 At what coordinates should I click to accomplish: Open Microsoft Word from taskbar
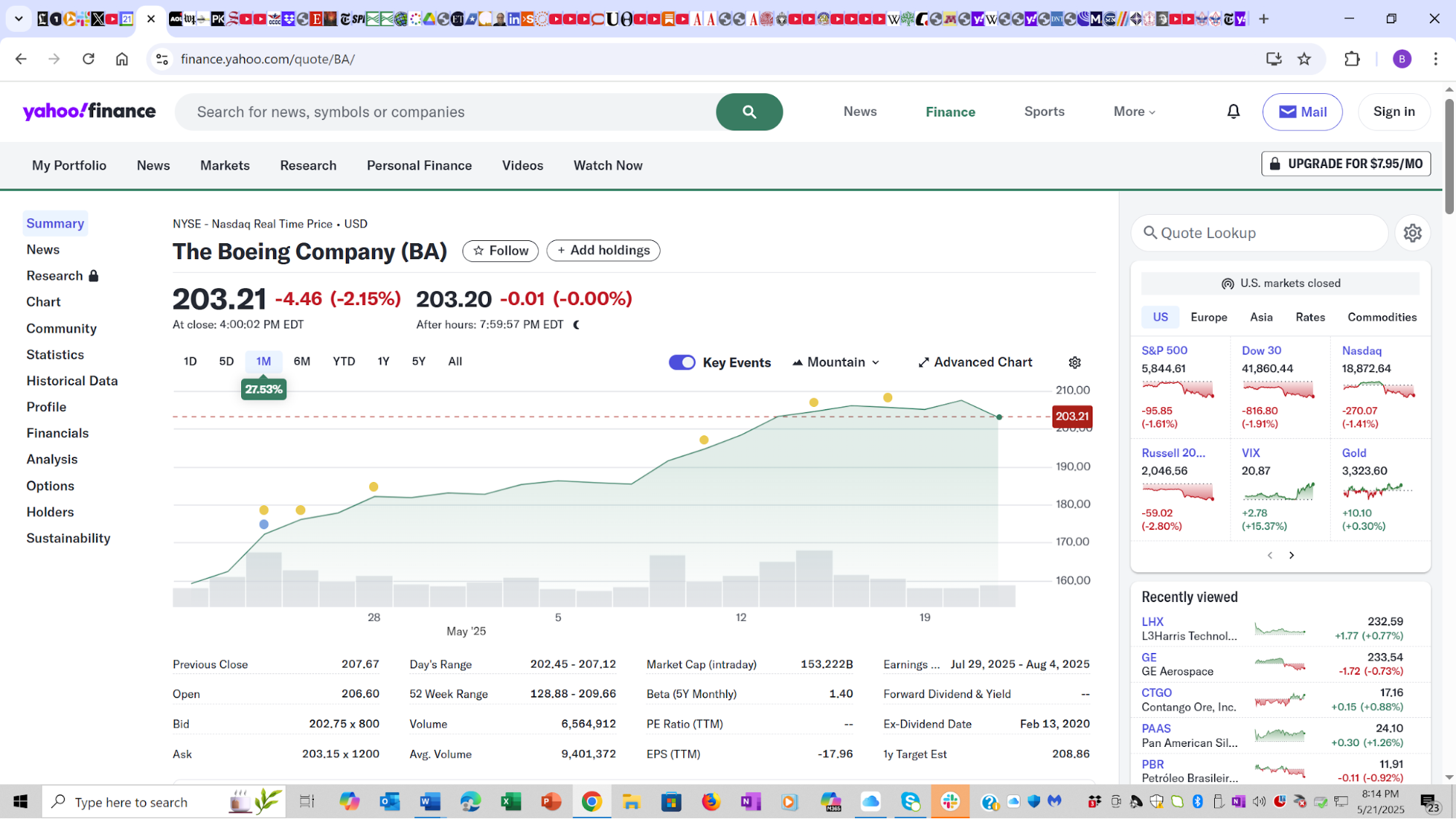pos(430,802)
